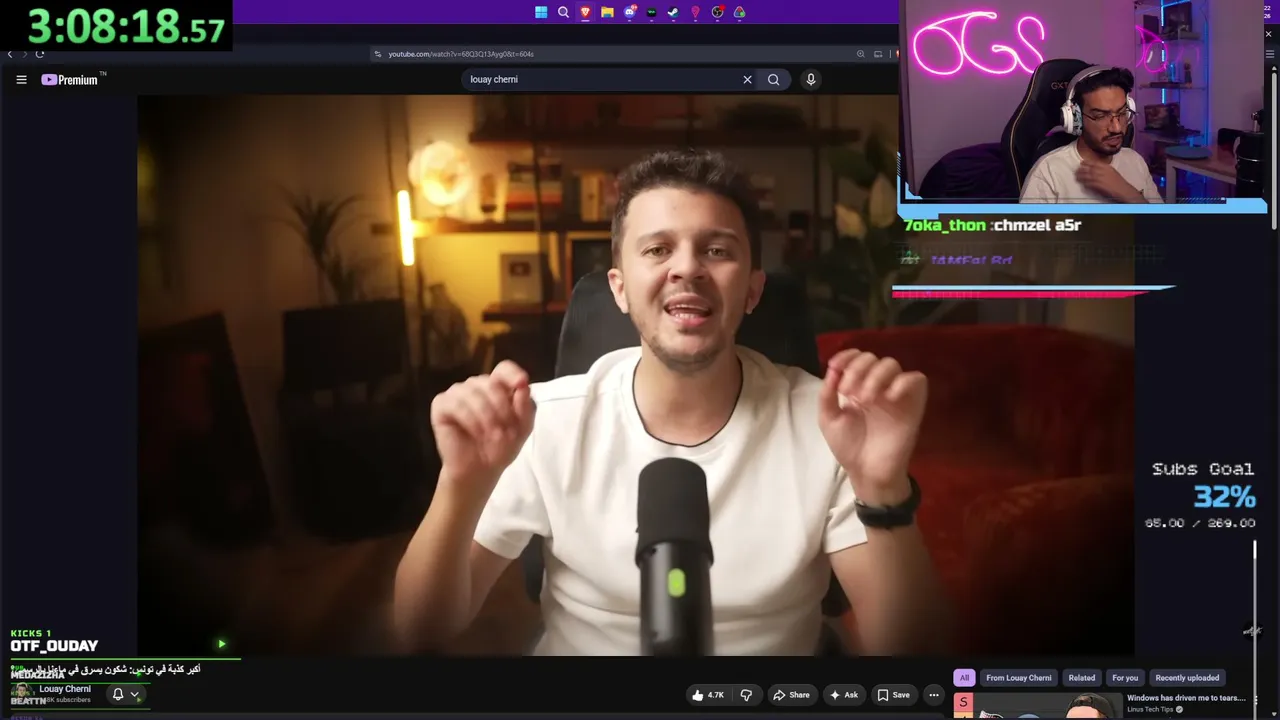The height and width of the screenshot is (720, 1280).
Task: Click the zoom icon in address bar
Action: [x=860, y=54]
